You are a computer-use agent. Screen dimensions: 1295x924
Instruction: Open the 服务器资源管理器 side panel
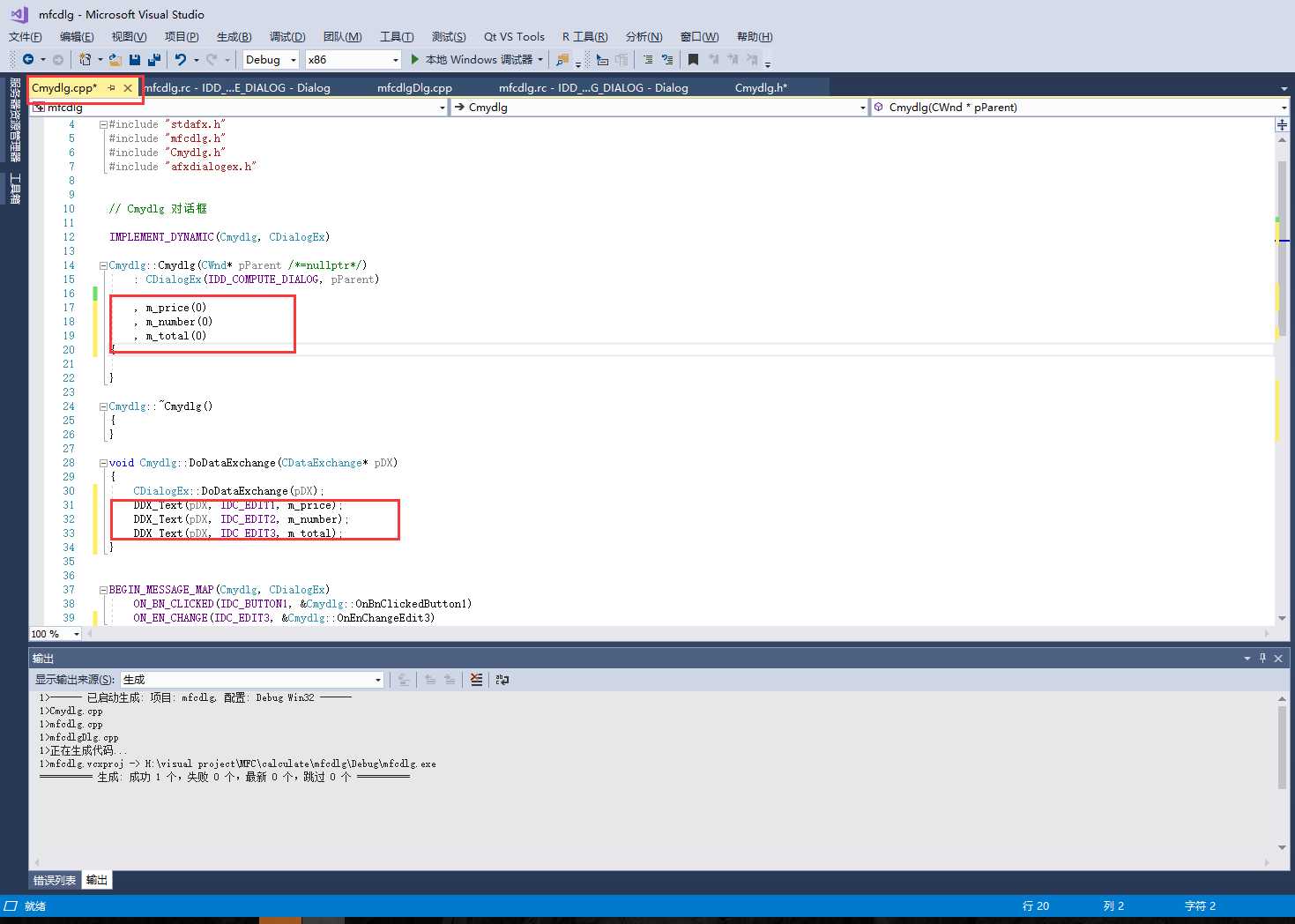pos(14,120)
